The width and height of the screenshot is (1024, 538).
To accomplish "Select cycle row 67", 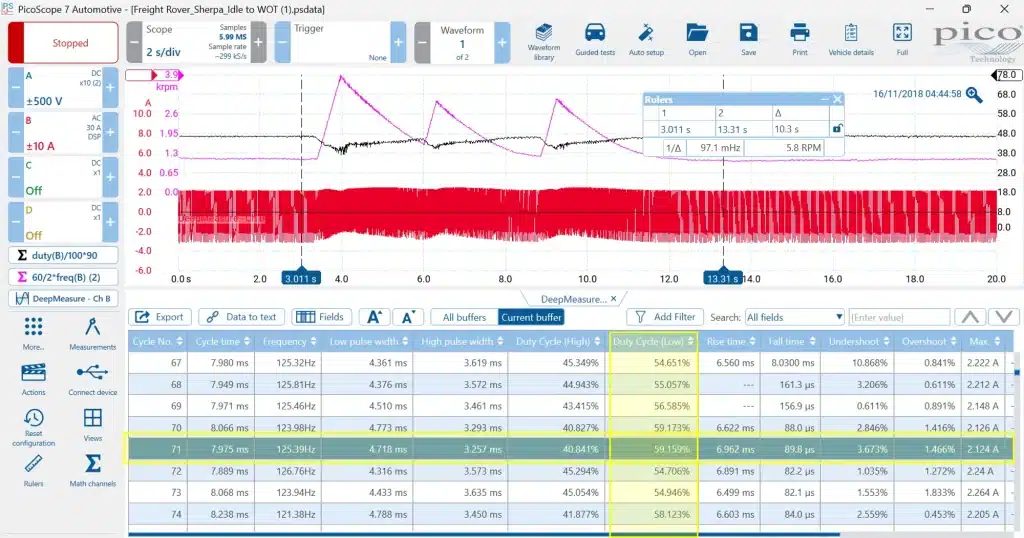I will click(x=569, y=362).
